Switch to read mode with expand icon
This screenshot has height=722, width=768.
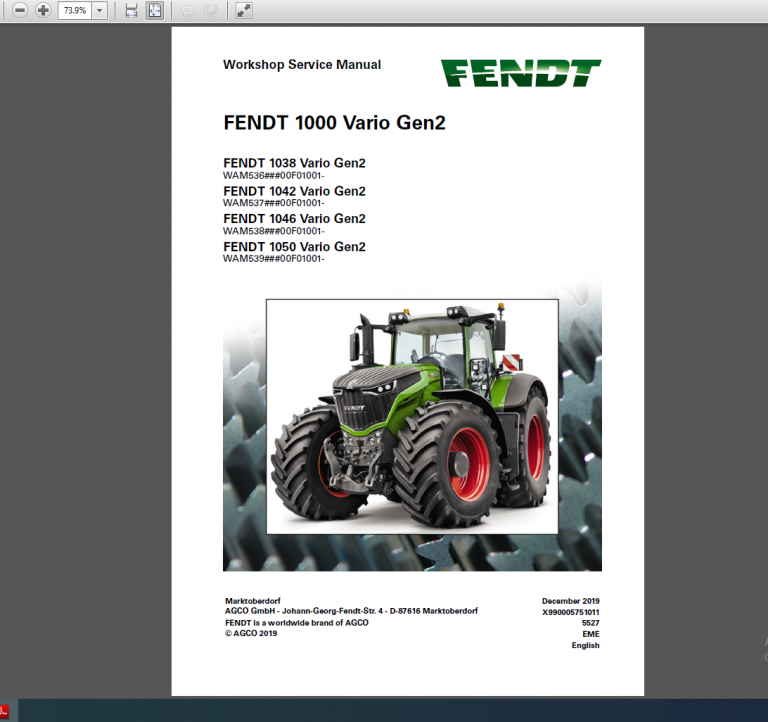(x=243, y=10)
